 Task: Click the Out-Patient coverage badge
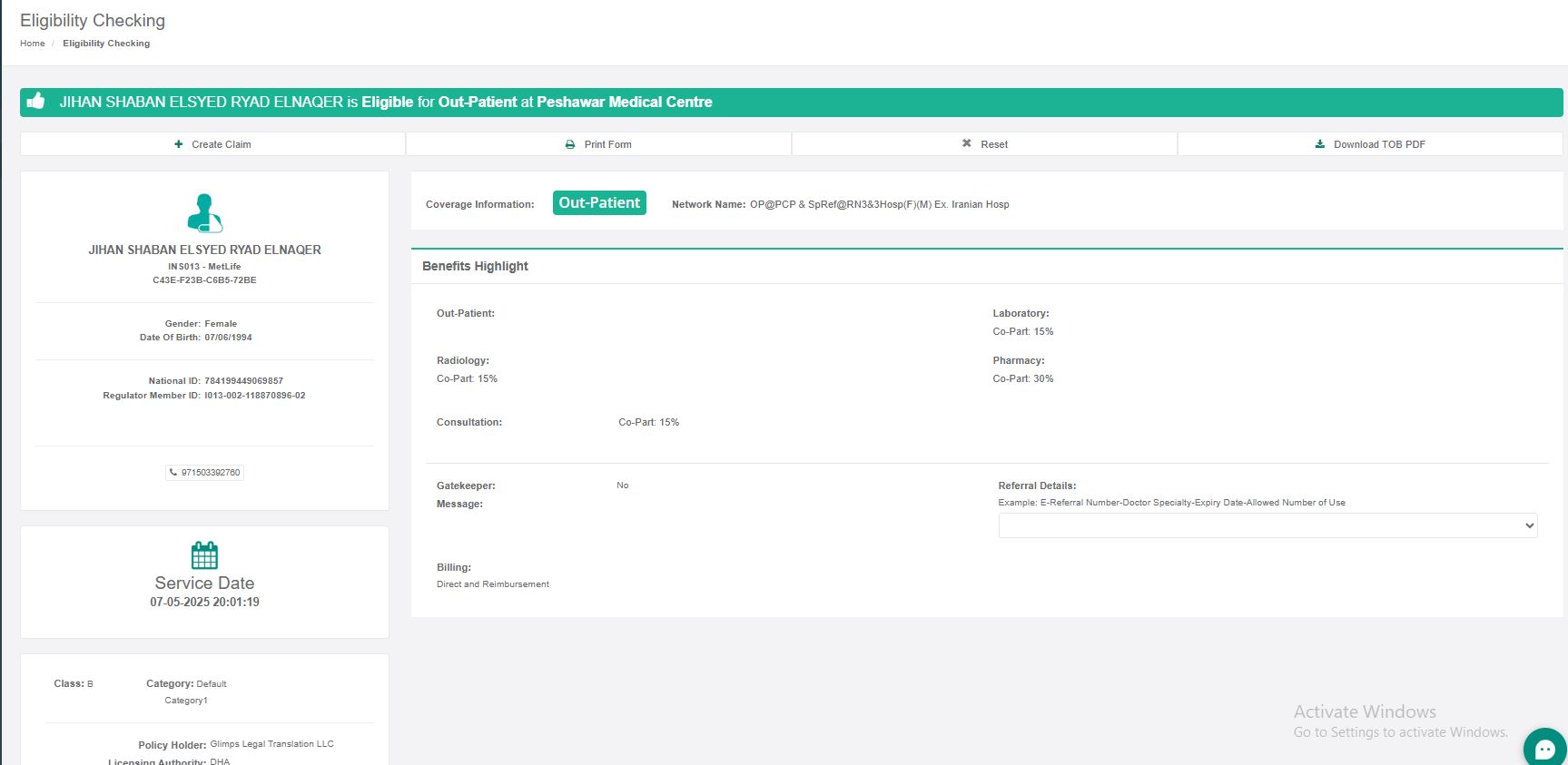click(x=599, y=203)
